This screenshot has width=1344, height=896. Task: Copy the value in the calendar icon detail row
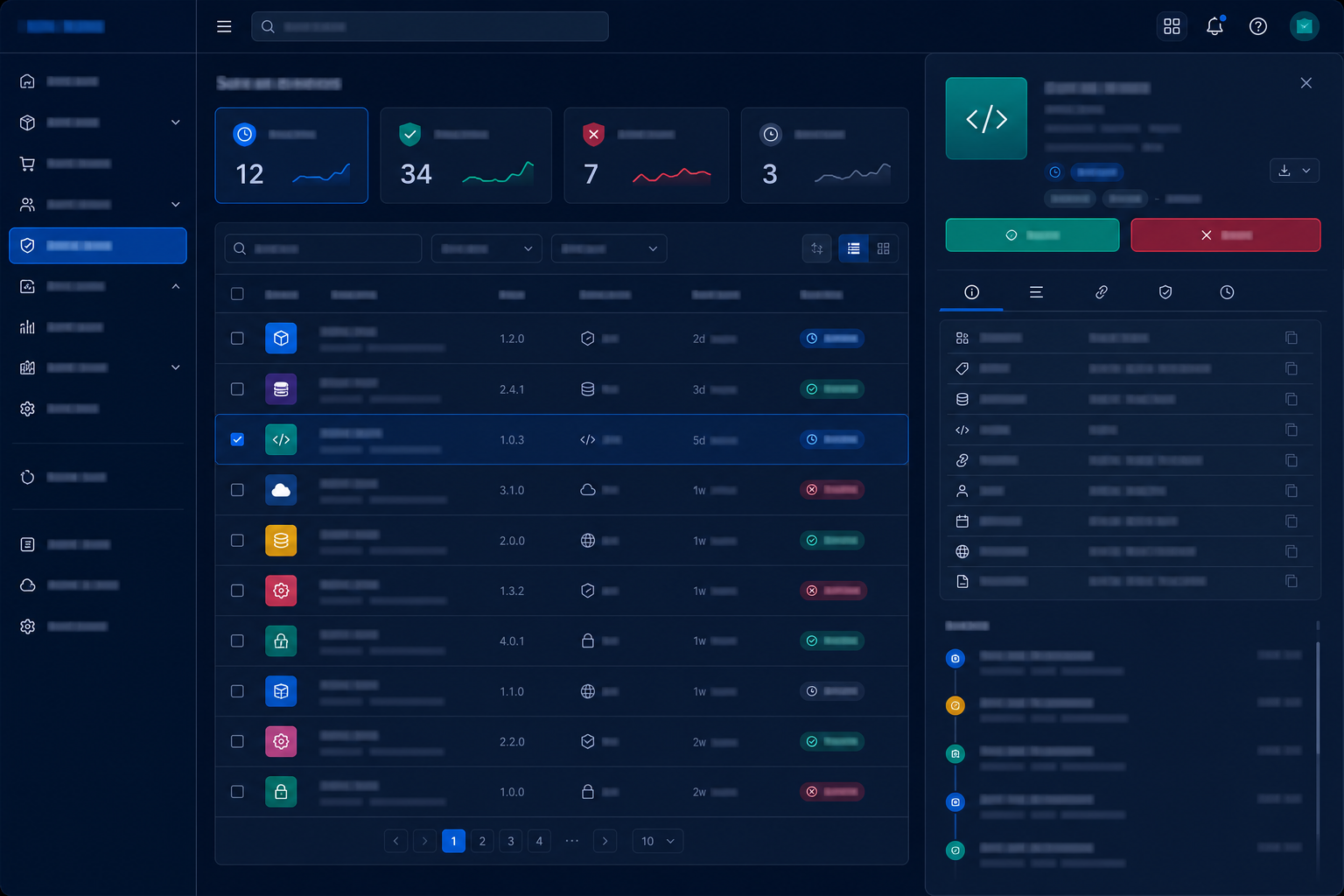[x=1291, y=521]
